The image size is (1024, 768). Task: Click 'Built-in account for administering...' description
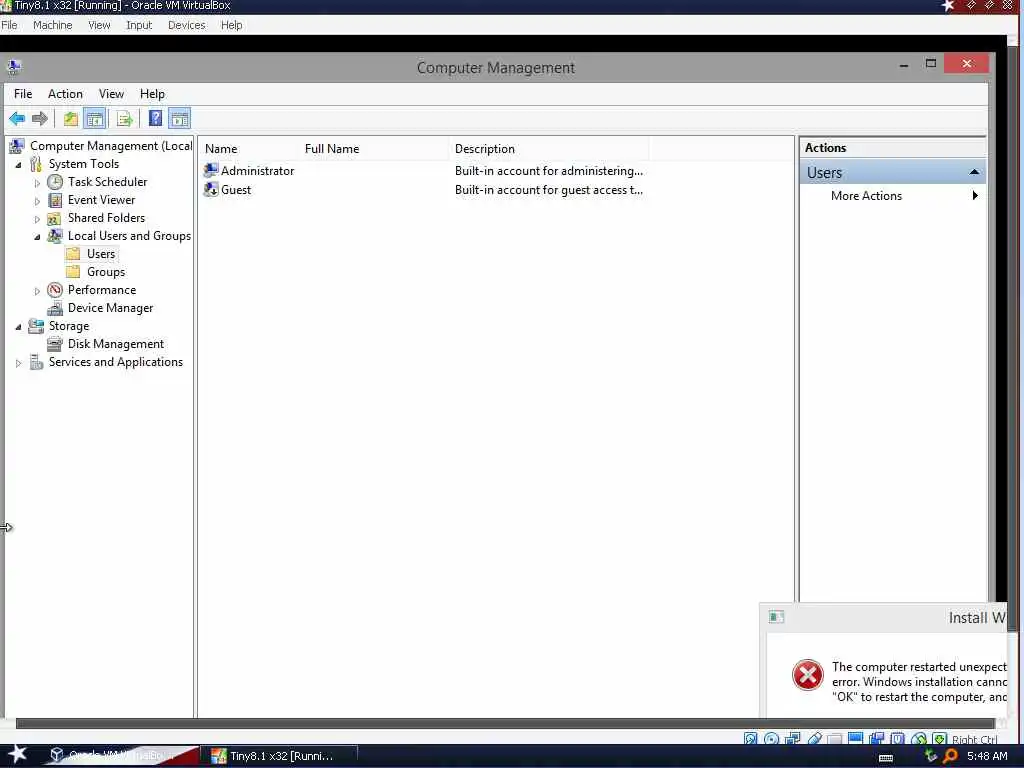pos(549,171)
